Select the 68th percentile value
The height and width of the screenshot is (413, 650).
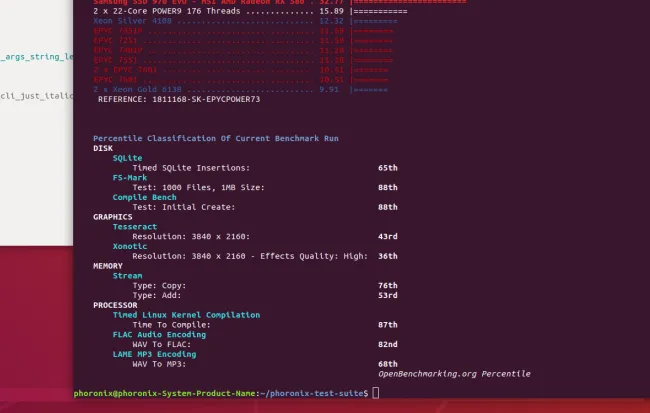[388, 364]
